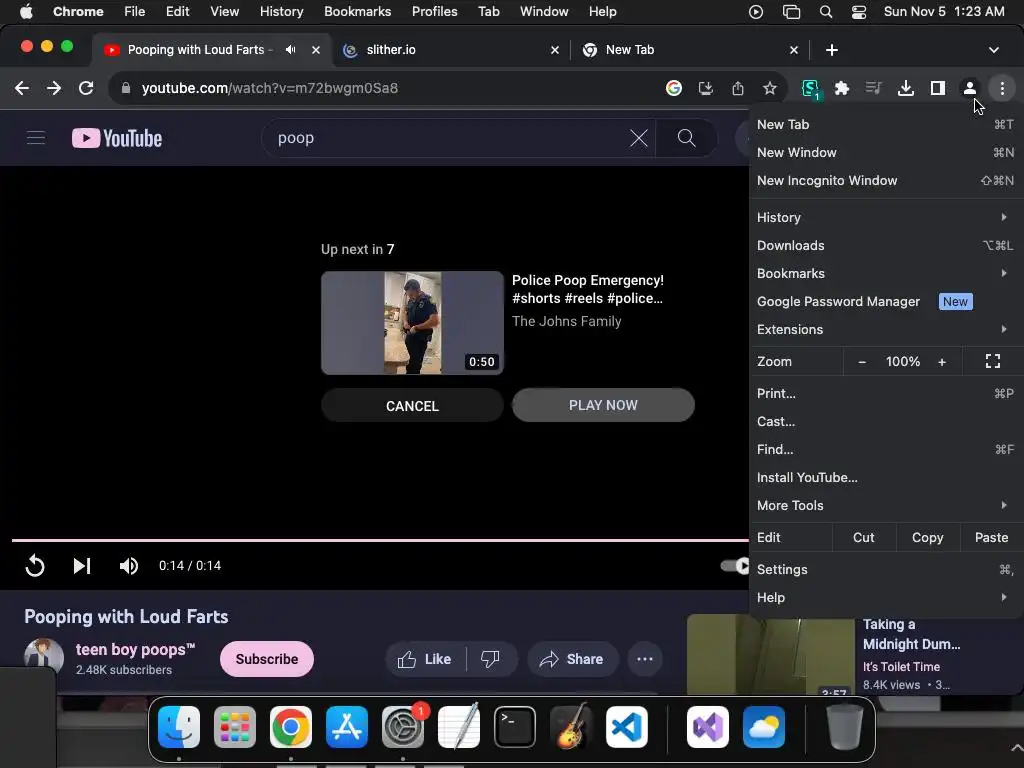Open Chrome downloads tray icon
This screenshot has height=768, width=1024.
(906, 88)
